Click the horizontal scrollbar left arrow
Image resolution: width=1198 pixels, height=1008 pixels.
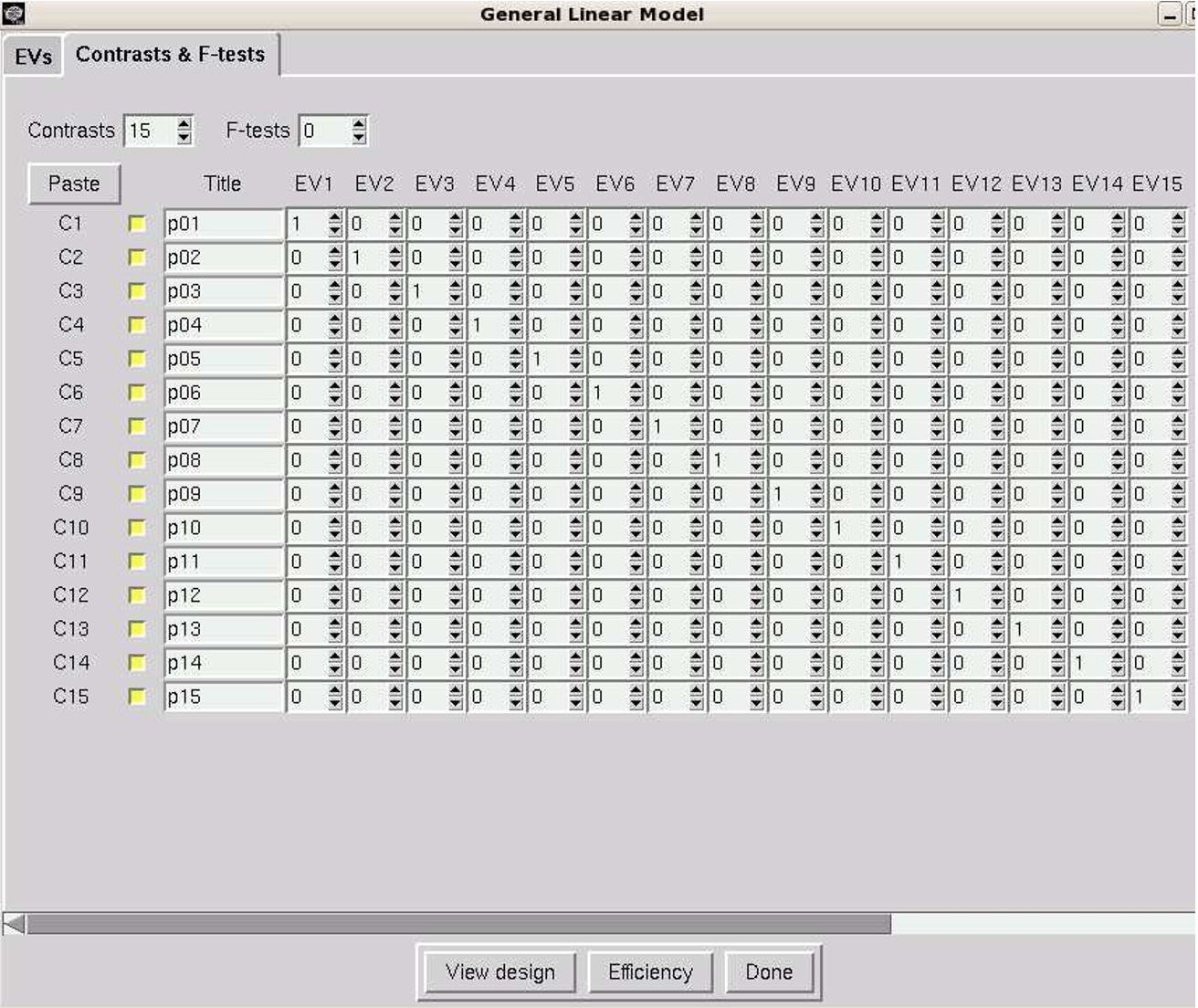pyautogui.click(x=14, y=924)
